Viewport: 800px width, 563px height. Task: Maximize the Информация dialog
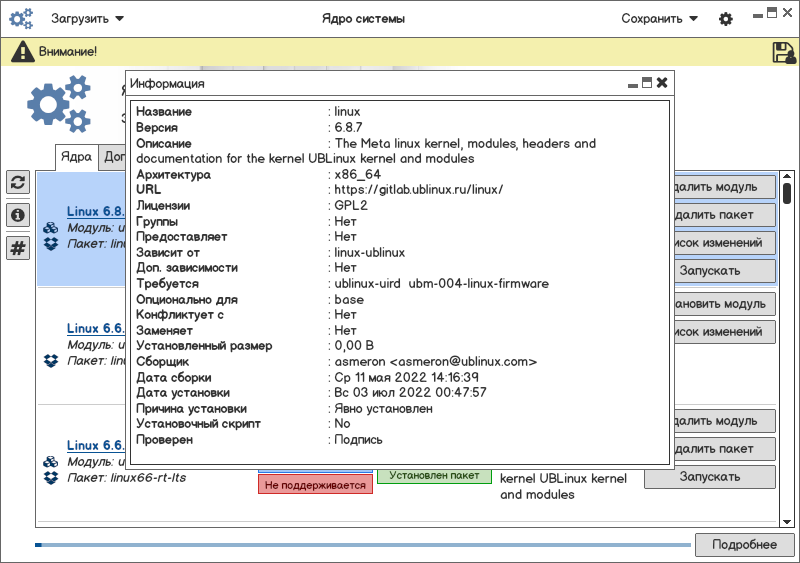(647, 83)
